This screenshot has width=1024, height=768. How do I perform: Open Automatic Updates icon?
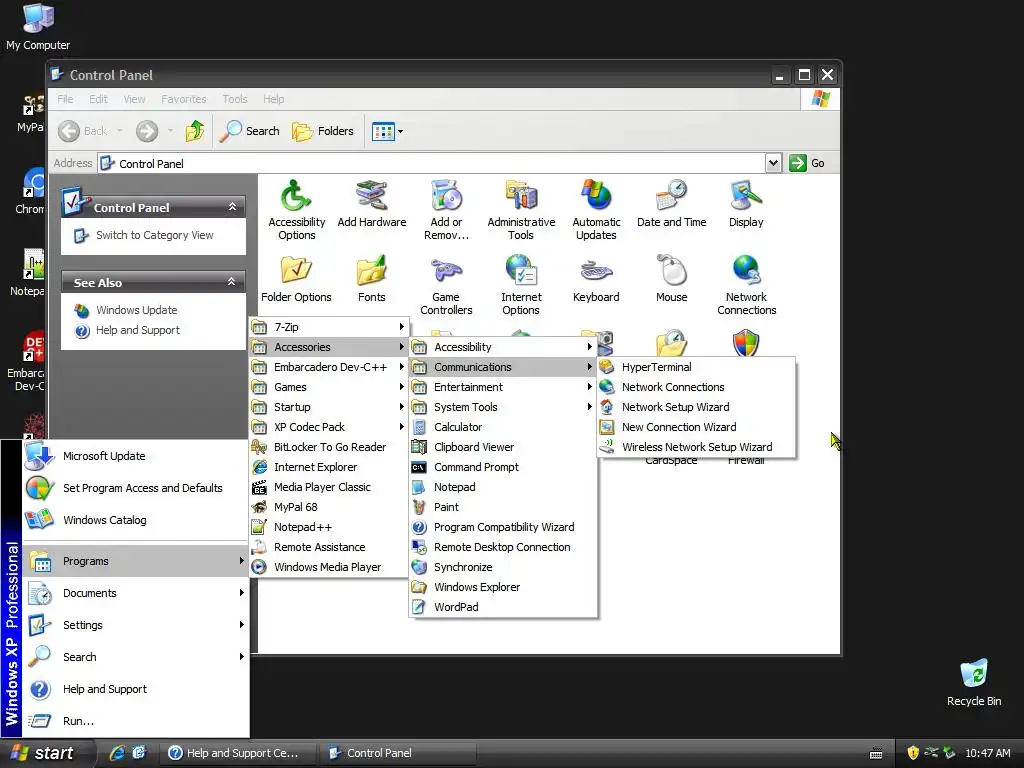596,210
